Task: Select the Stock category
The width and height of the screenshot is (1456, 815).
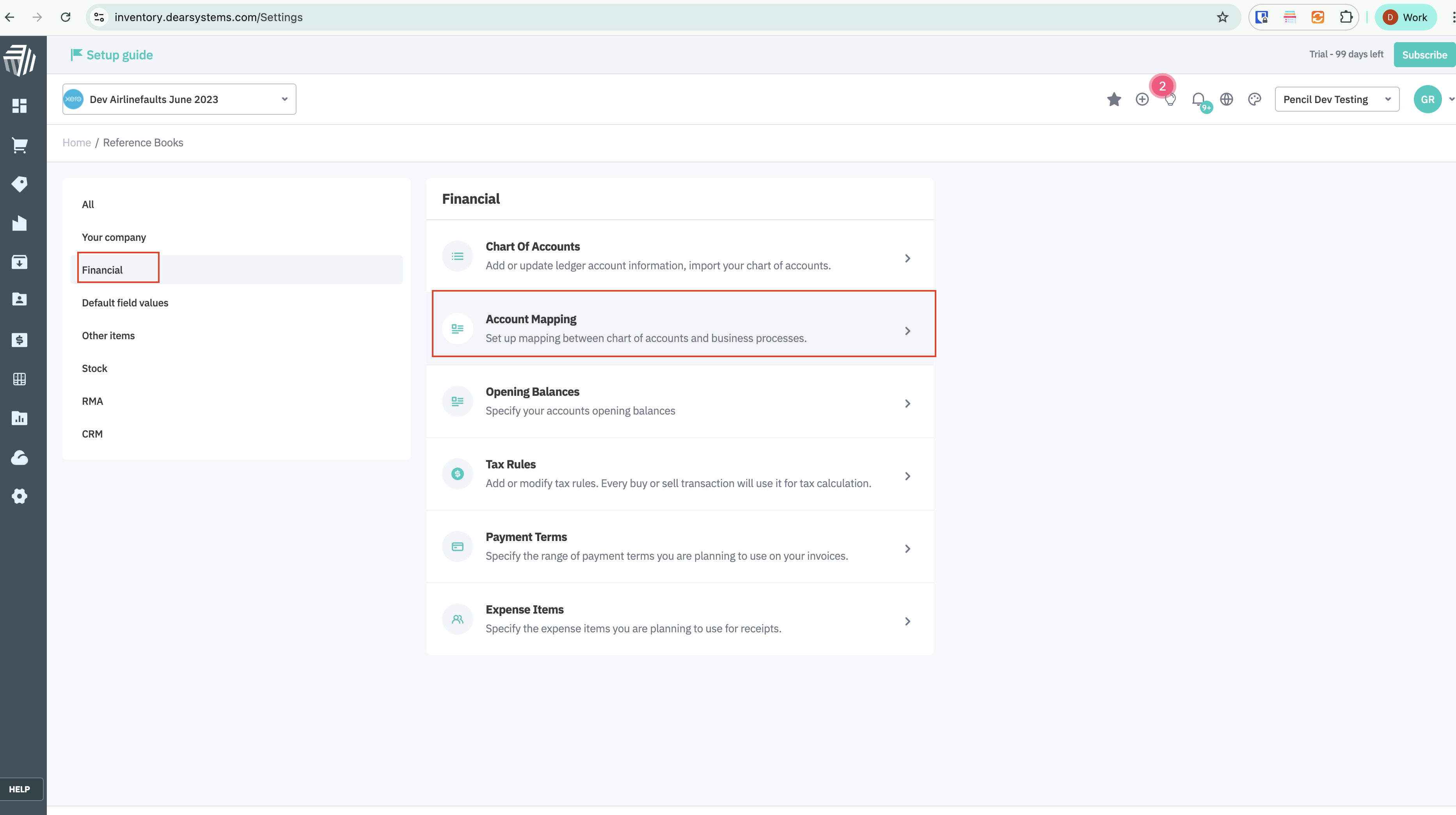Action: pyautogui.click(x=94, y=368)
